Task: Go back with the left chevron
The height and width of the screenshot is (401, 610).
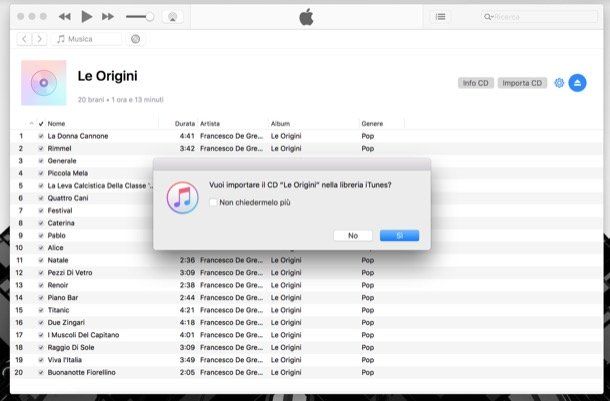Action: tap(24, 39)
